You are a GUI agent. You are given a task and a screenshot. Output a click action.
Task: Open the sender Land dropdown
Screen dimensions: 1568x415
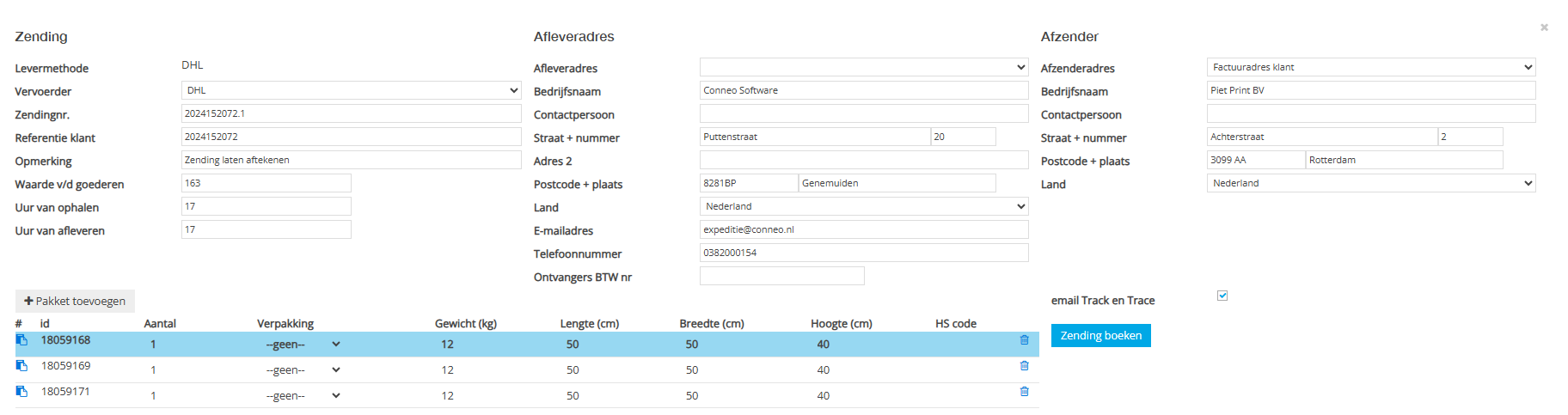[1371, 183]
